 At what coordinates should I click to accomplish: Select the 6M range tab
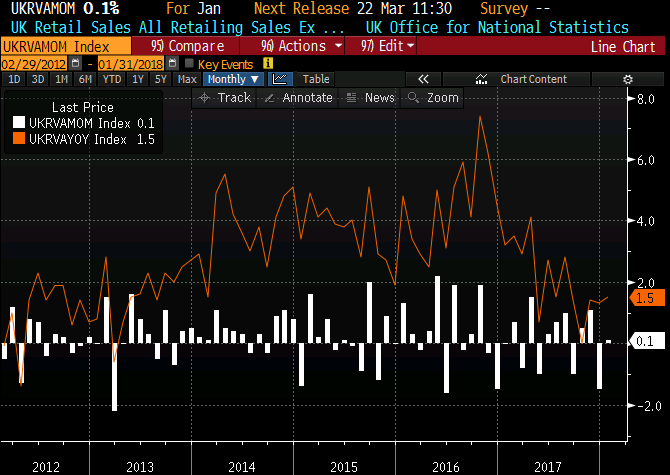(x=85, y=79)
